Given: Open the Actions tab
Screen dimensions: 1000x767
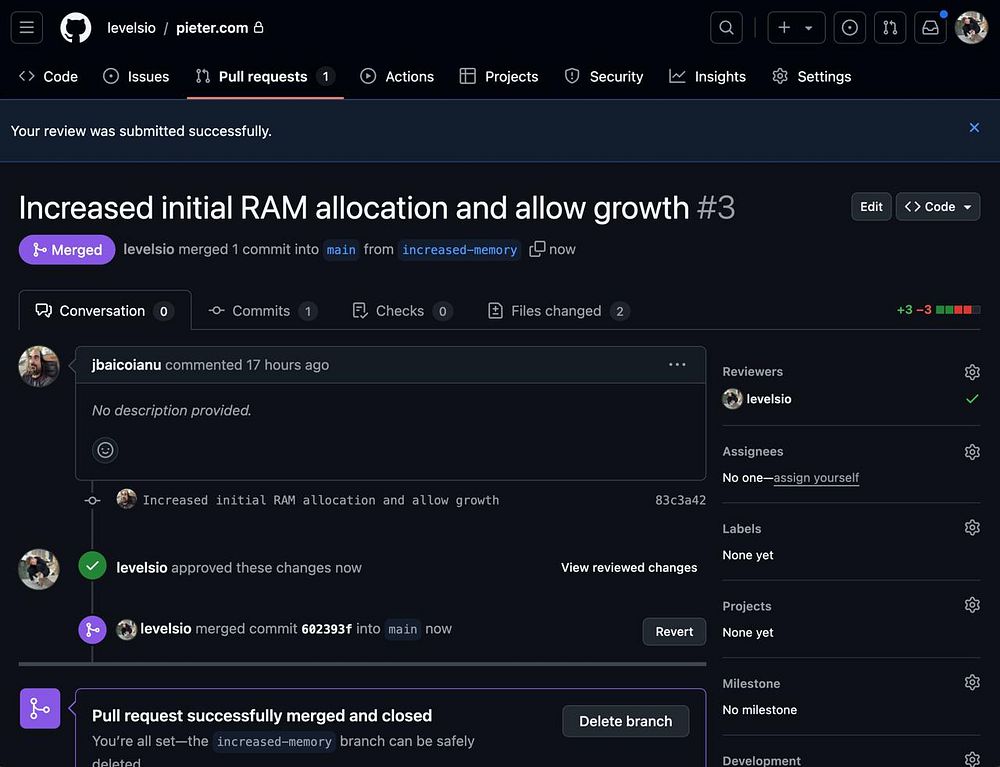Looking at the screenshot, I should coord(397,77).
